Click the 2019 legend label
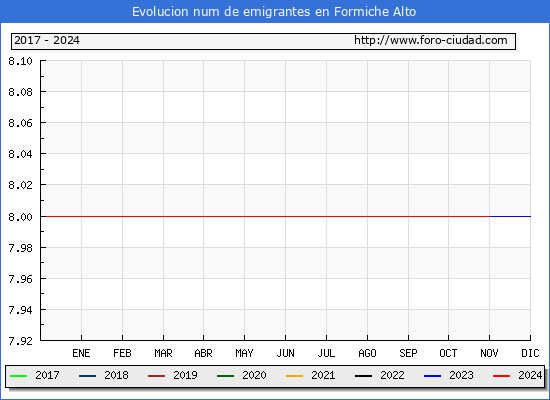The width and height of the screenshot is (550, 400). [186, 375]
